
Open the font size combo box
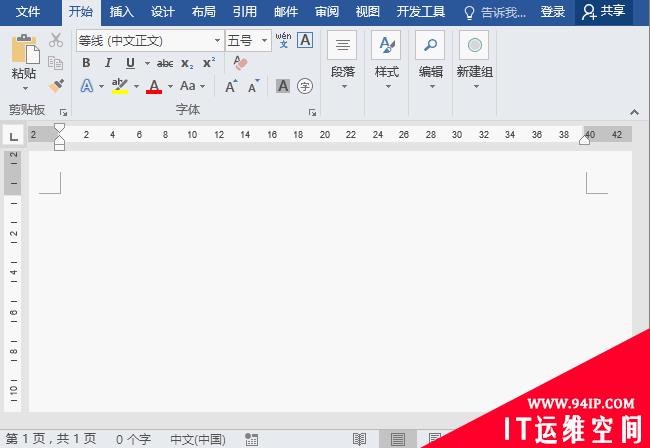pos(248,41)
